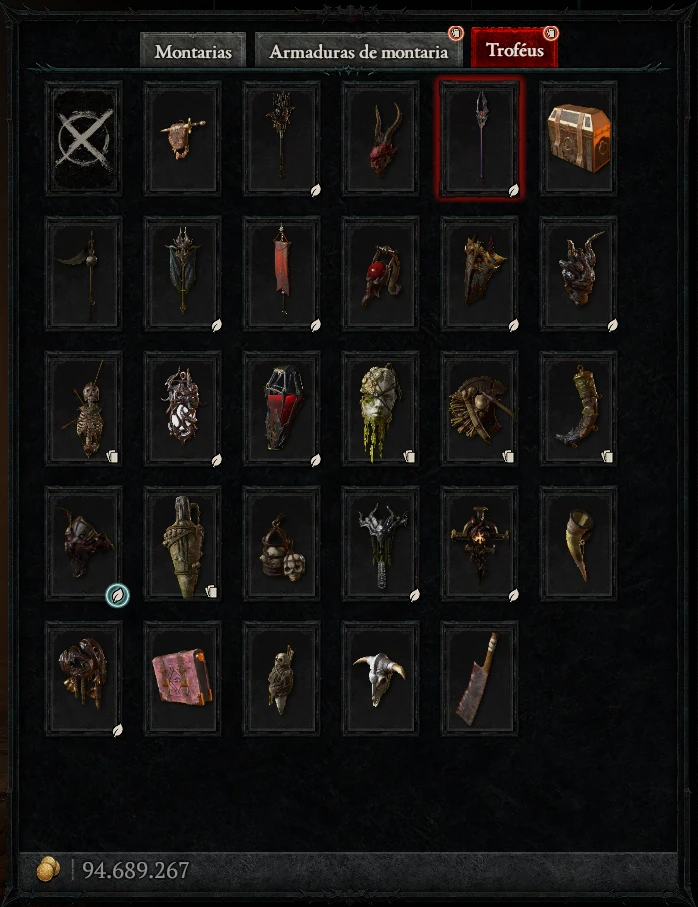Pick the red hanging banner trophy

(x=282, y=274)
